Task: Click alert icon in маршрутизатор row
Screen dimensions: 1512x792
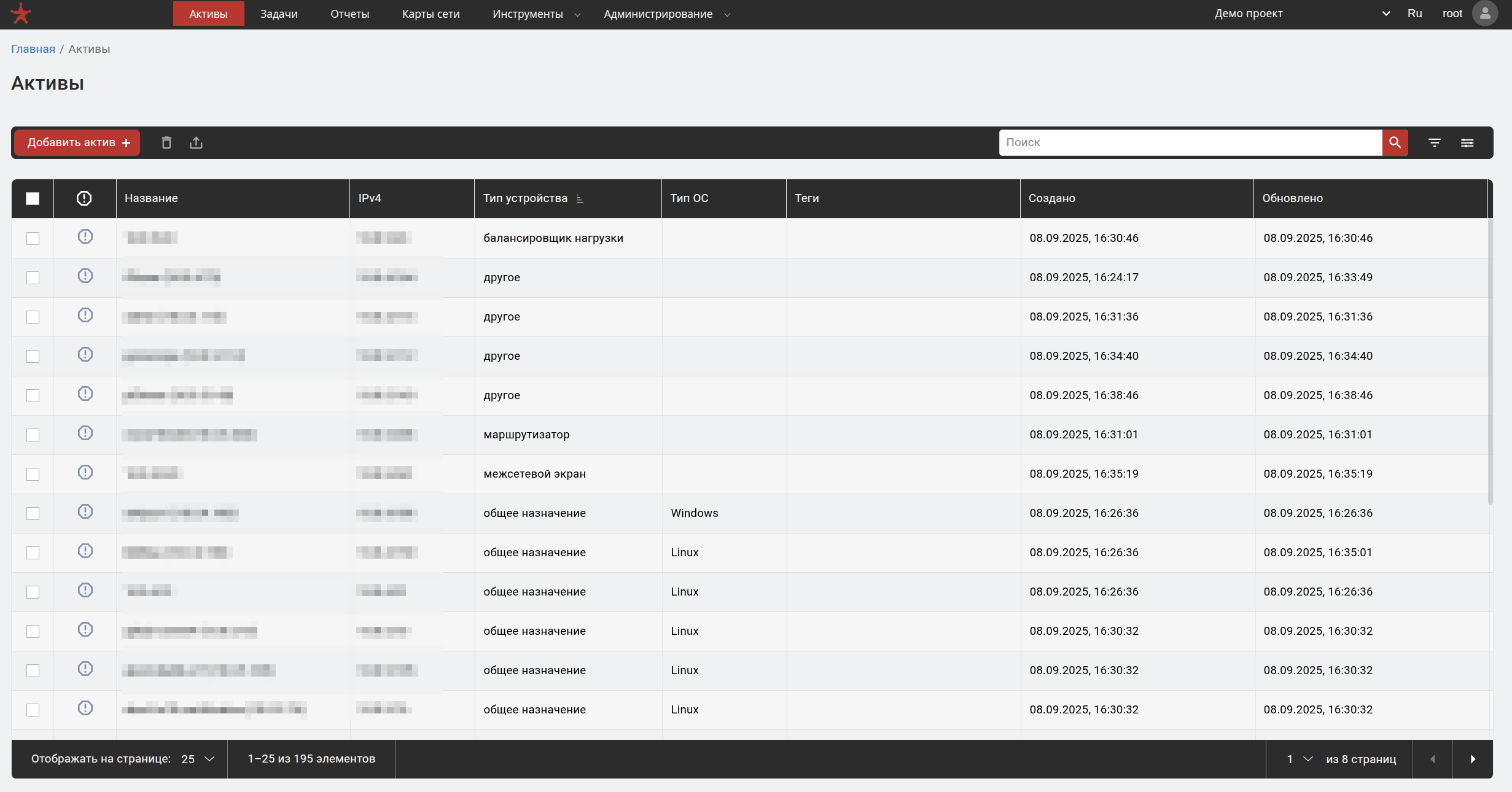Action: pos(85,433)
